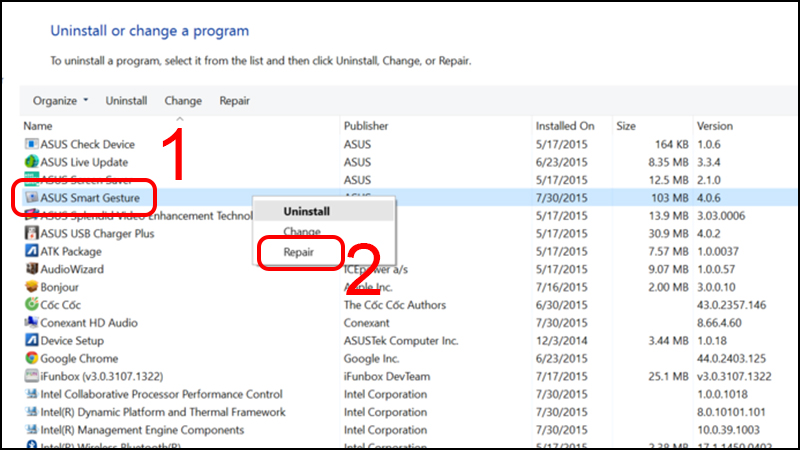Click the install date 12/3/2014

pyautogui.click(x=561, y=341)
